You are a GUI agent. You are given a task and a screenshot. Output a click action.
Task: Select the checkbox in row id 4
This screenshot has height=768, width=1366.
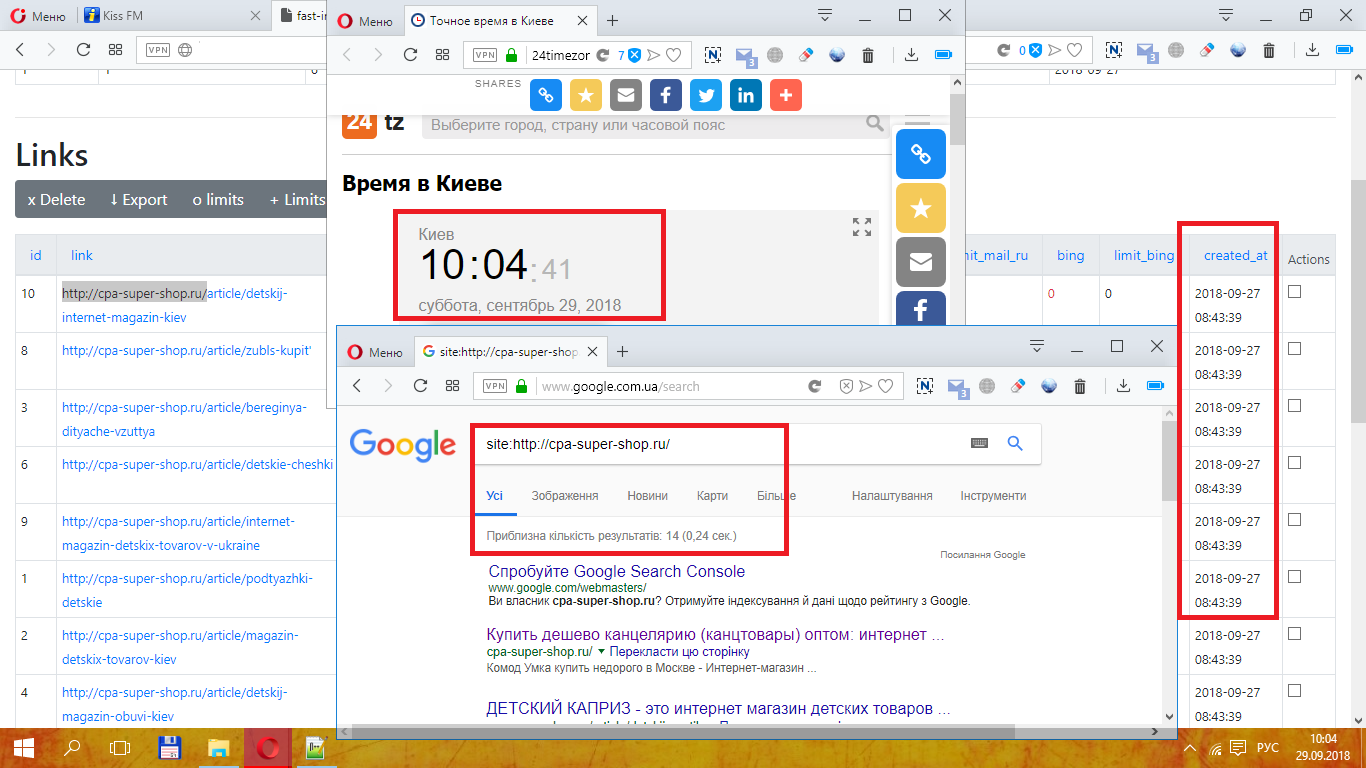coord(1294,691)
